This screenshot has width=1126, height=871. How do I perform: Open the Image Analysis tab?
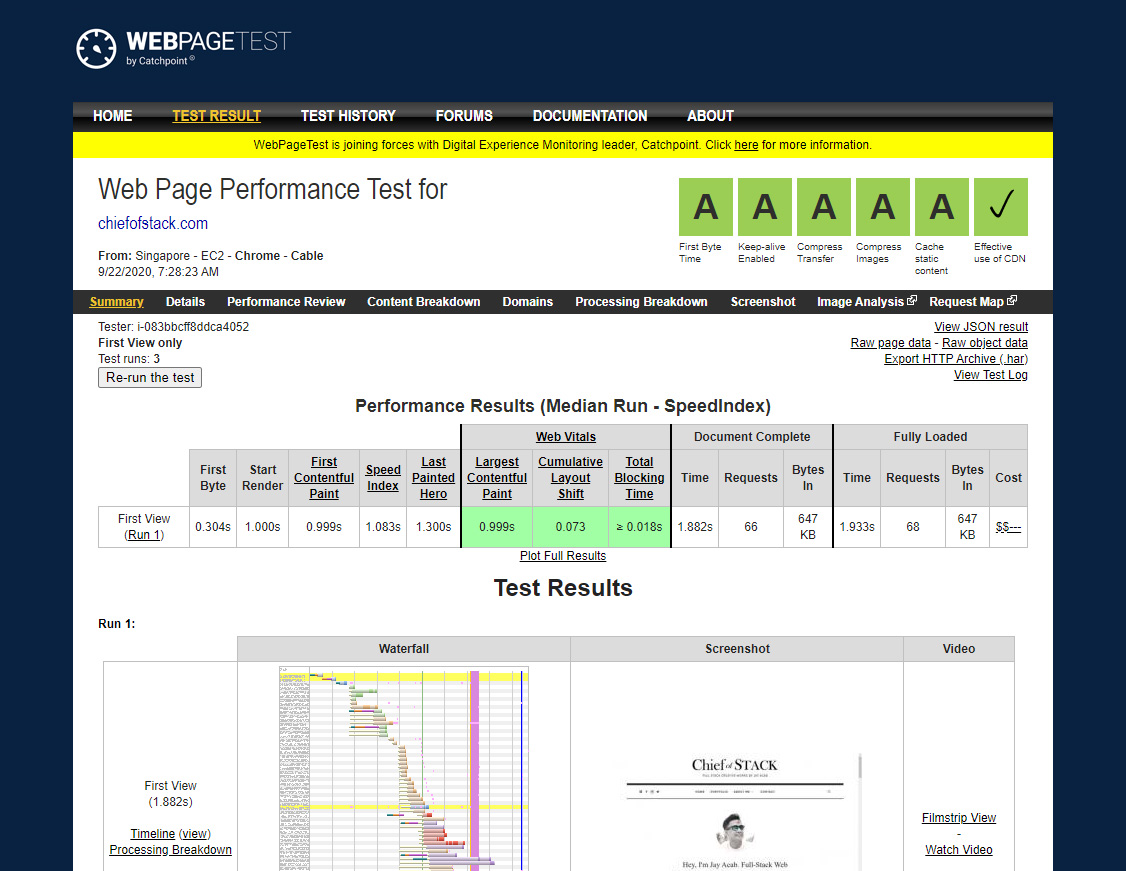860,302
